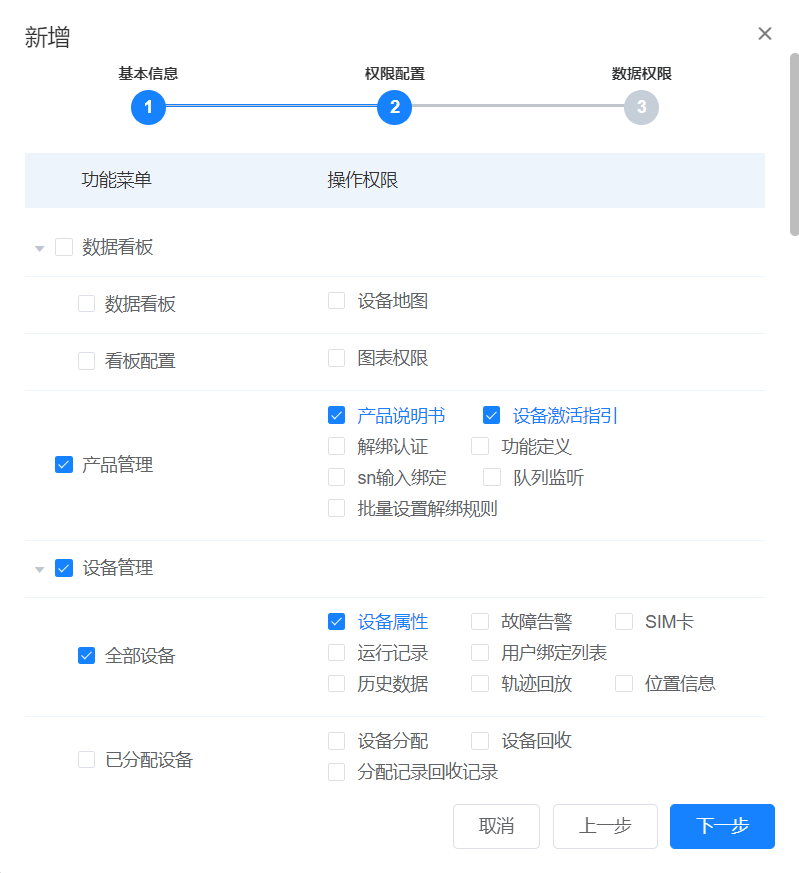Screen dimensions: 799x873
Task: Uncheck 设备激活指引 checkbox
Action: (x=491, y=416)
